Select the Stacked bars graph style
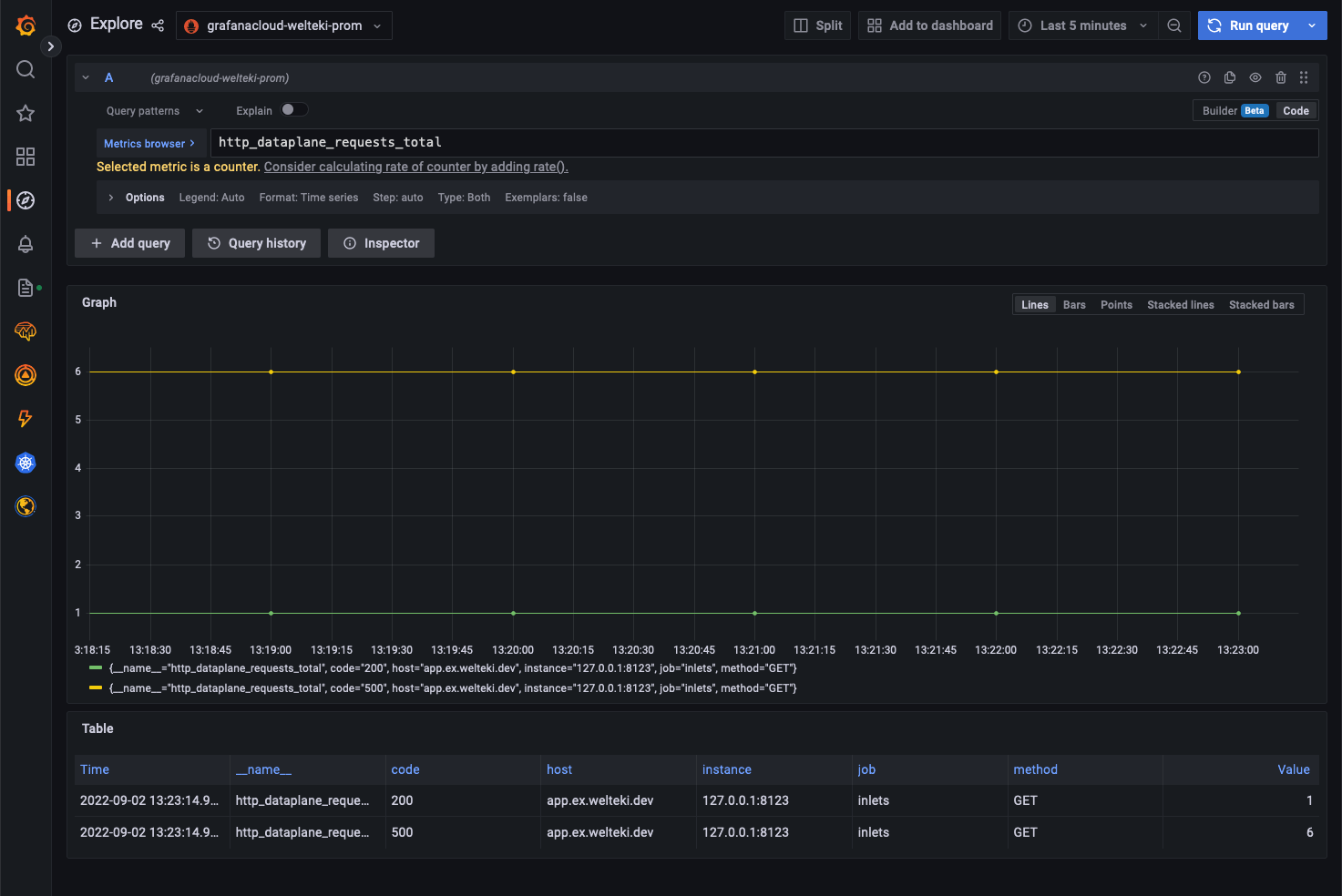The height and width of the screenshot is (896, 1342). tap(1262, 305)
